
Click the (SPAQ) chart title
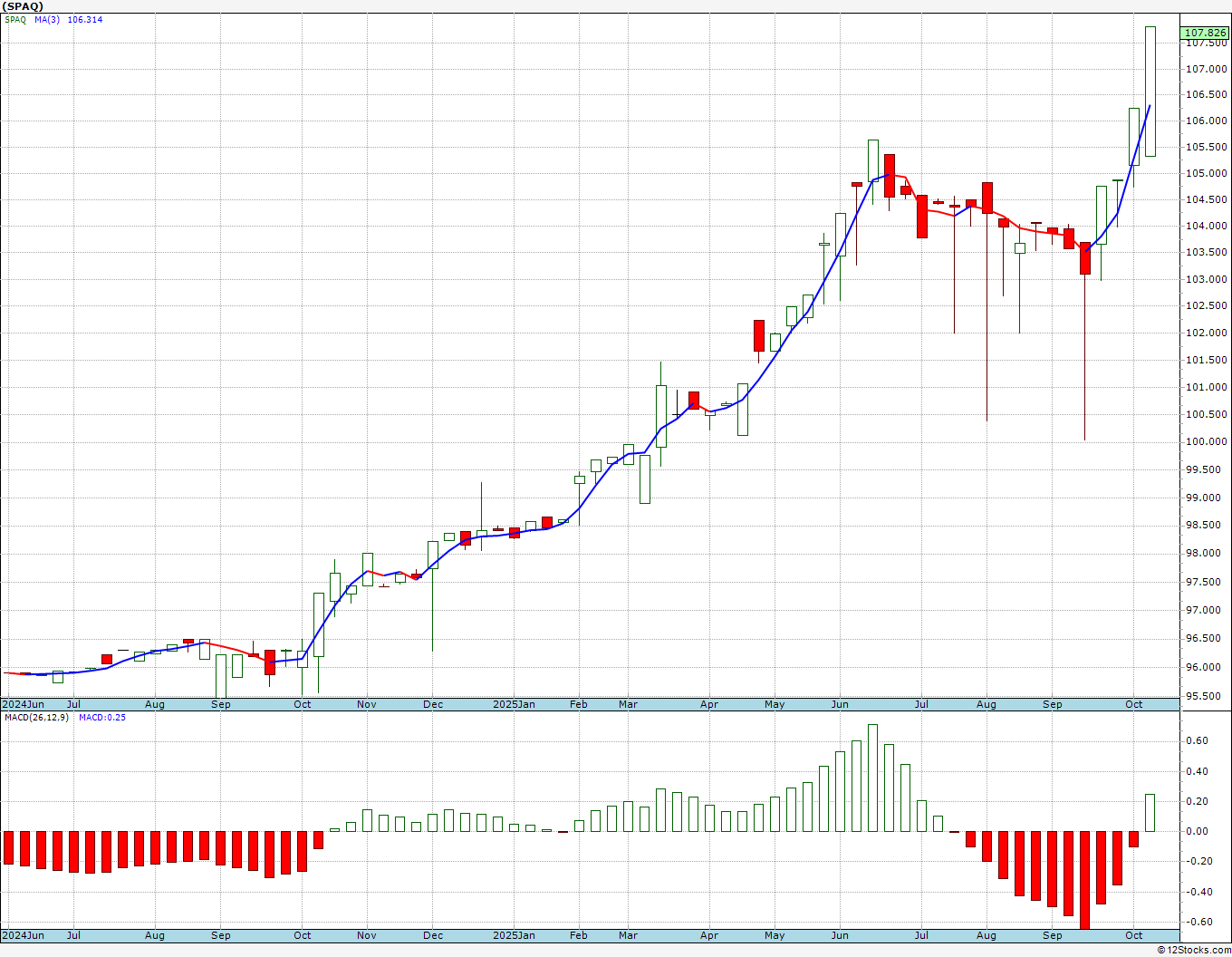pos(23,6)
